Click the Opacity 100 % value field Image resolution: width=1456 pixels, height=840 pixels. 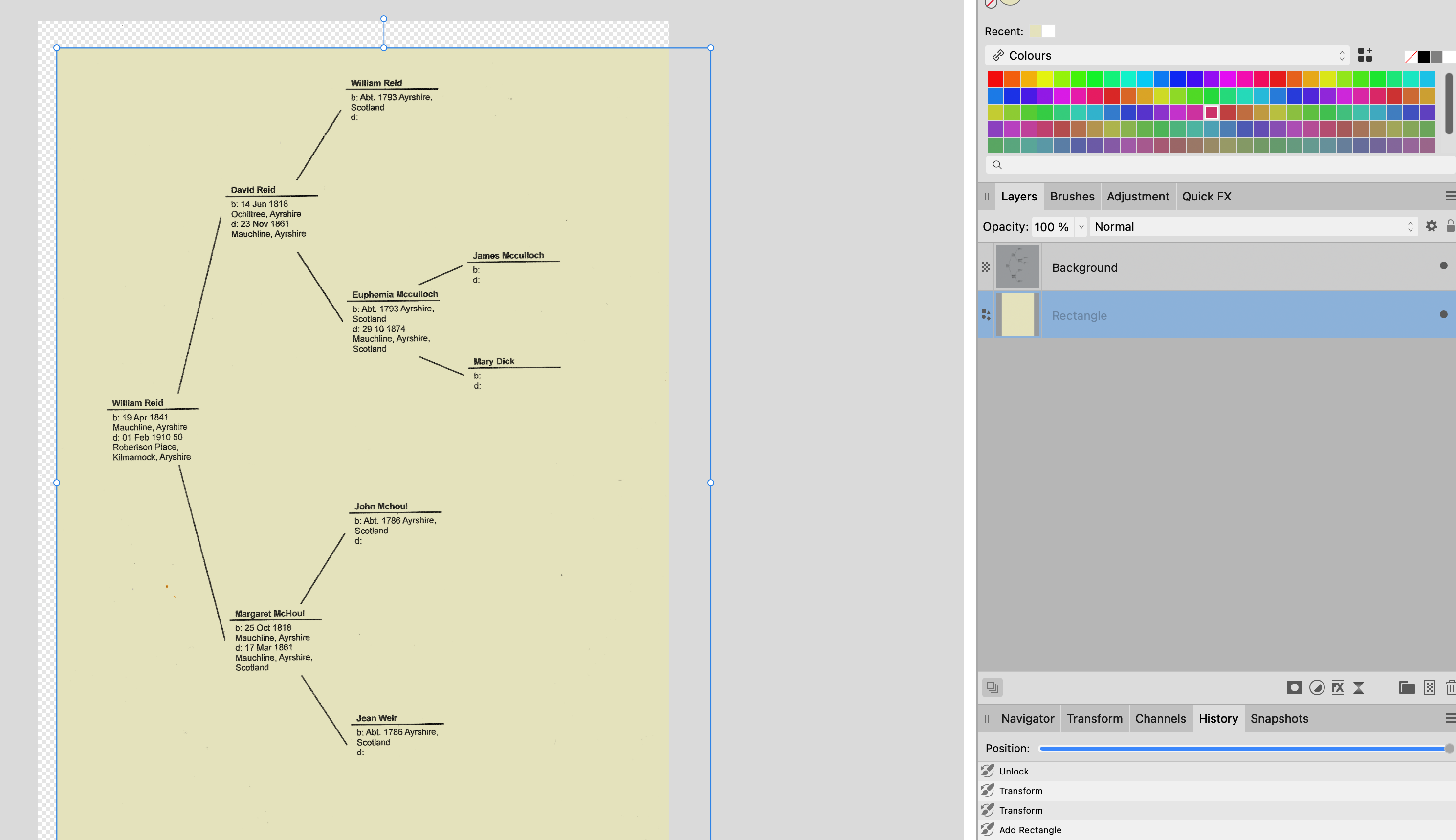pos(1053,227)
